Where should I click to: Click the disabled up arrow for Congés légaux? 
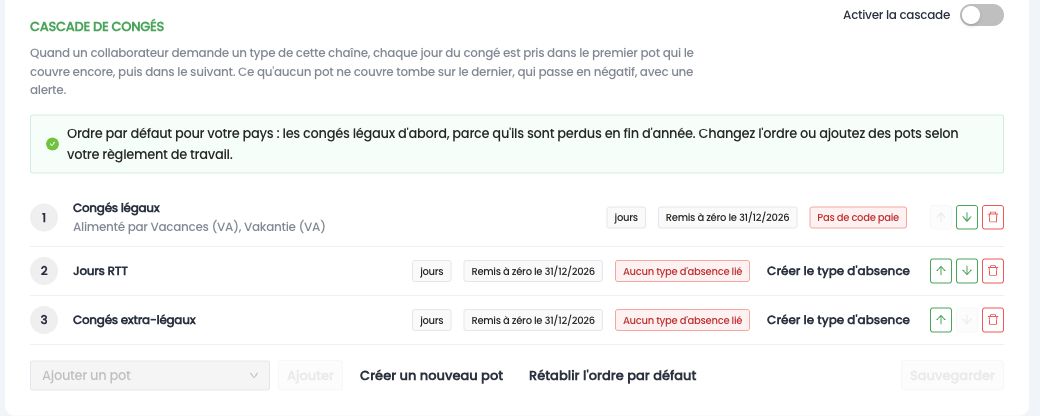(941, 218)
